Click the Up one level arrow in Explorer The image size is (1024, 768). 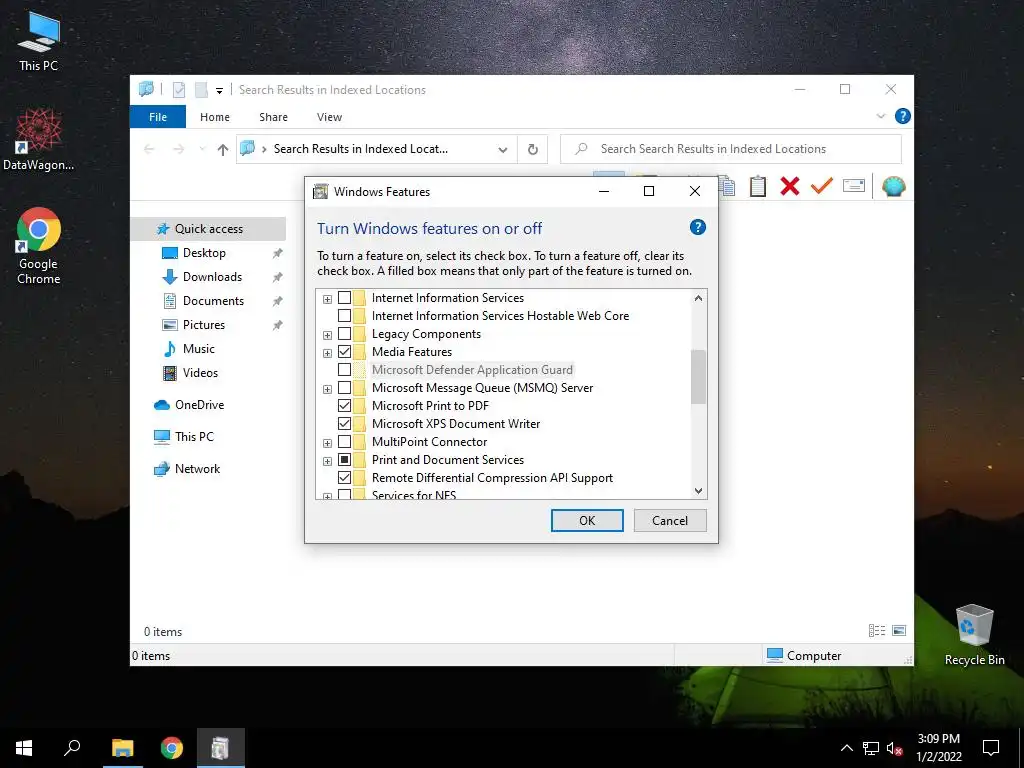point(223,150)
